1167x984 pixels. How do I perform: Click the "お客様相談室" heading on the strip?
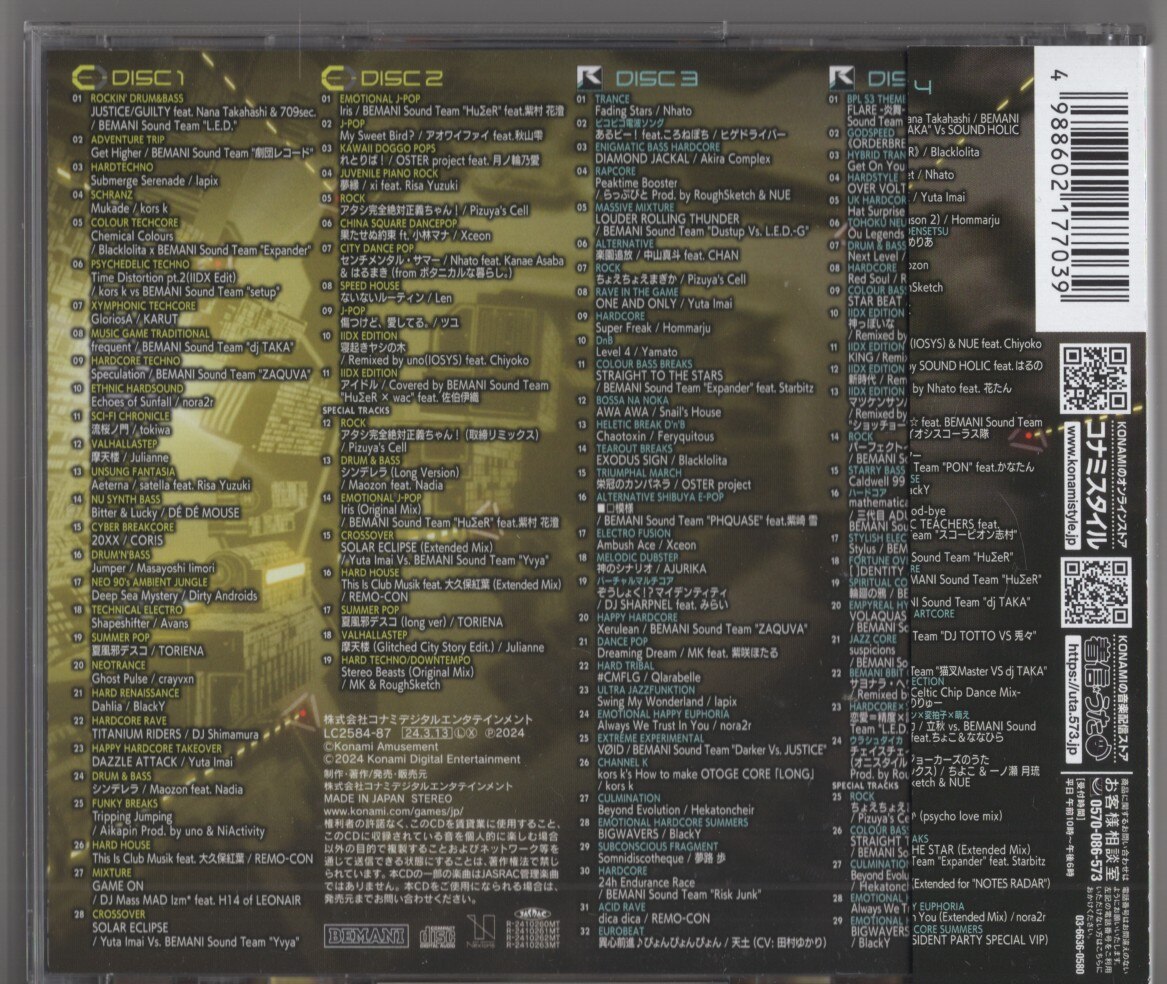coord(1114,829)
